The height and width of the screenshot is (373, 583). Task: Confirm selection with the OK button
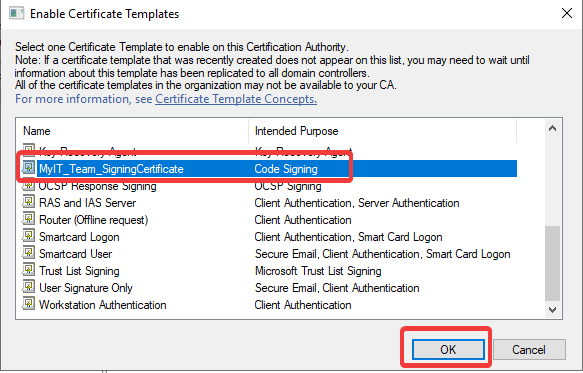point(448,350)
